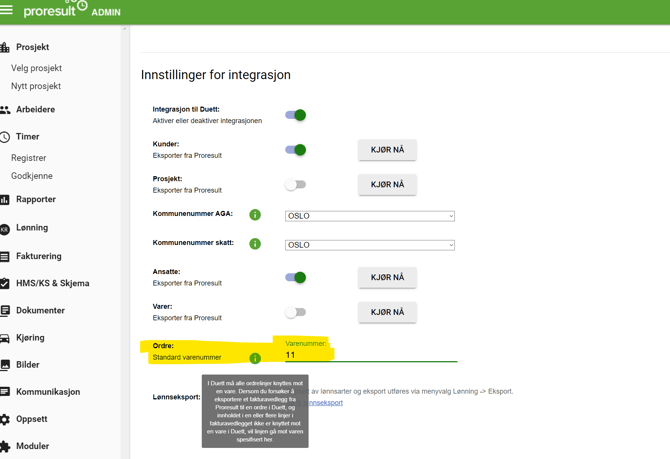Click KJØR NÅ button for Kunder
This screenshot has height=459, width=670.
point(387,150)
